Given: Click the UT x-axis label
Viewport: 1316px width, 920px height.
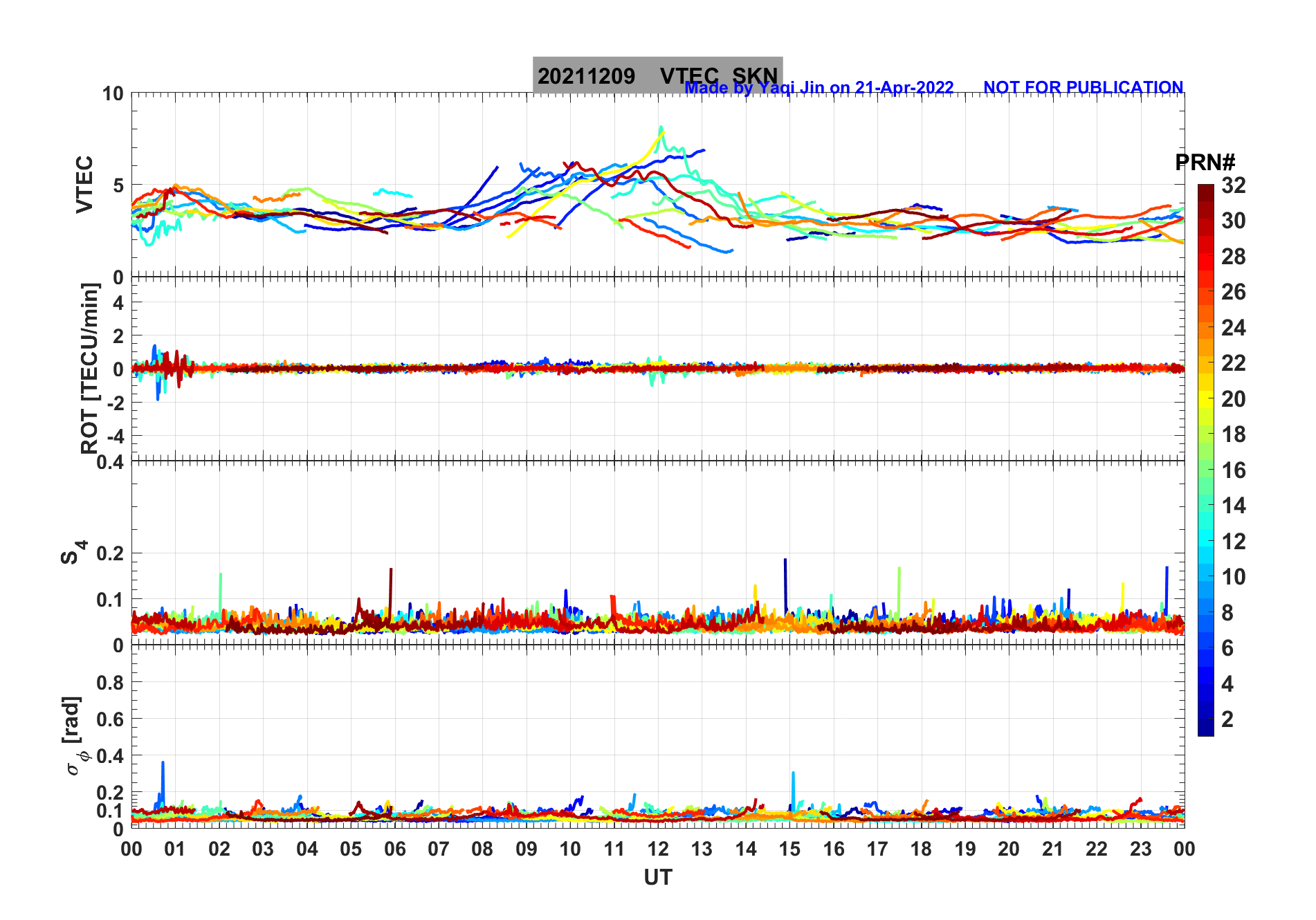Looking at the screenshot, I should 657,877.
